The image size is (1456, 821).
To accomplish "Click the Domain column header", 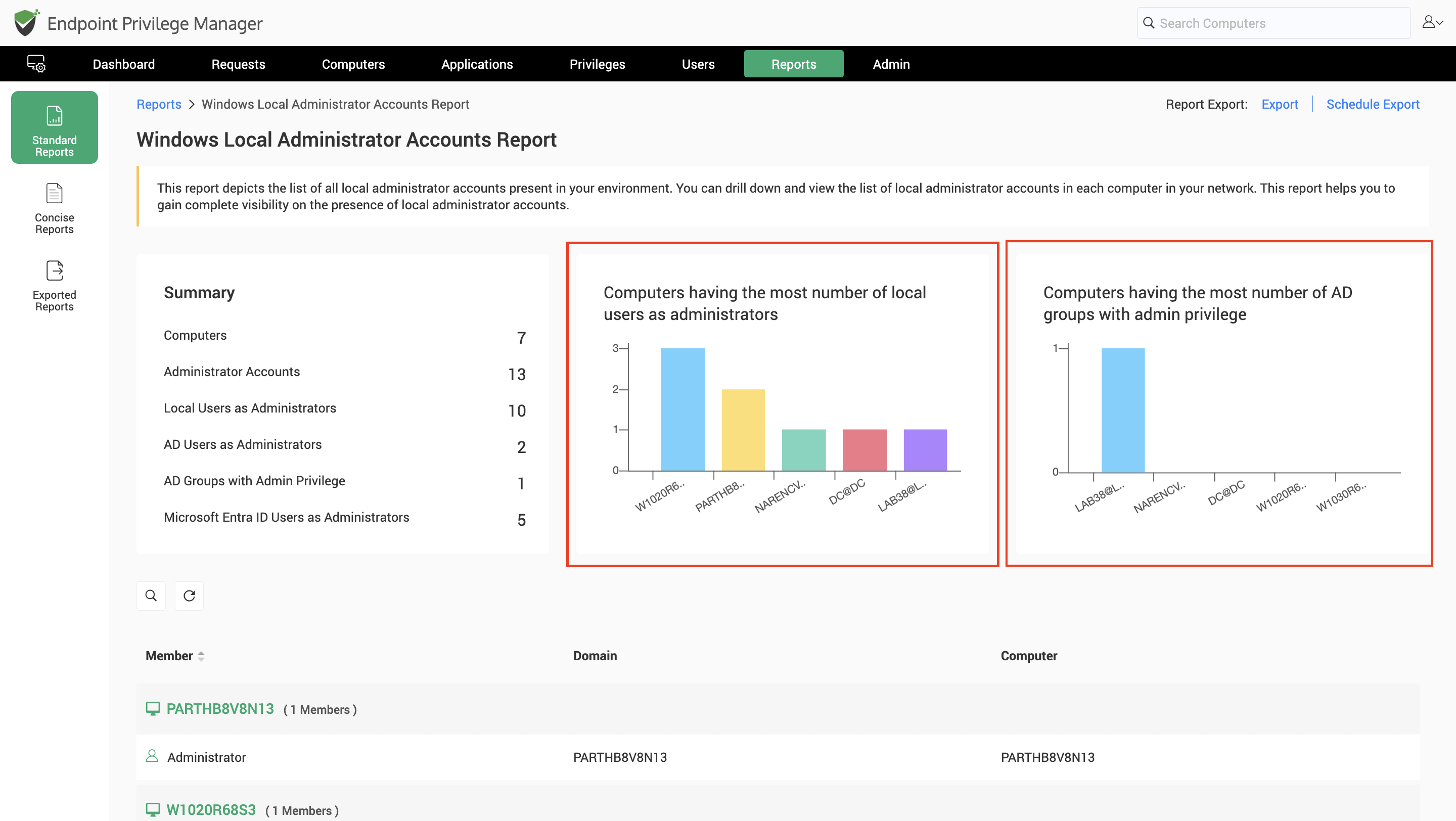I will [x=595, y=656].
